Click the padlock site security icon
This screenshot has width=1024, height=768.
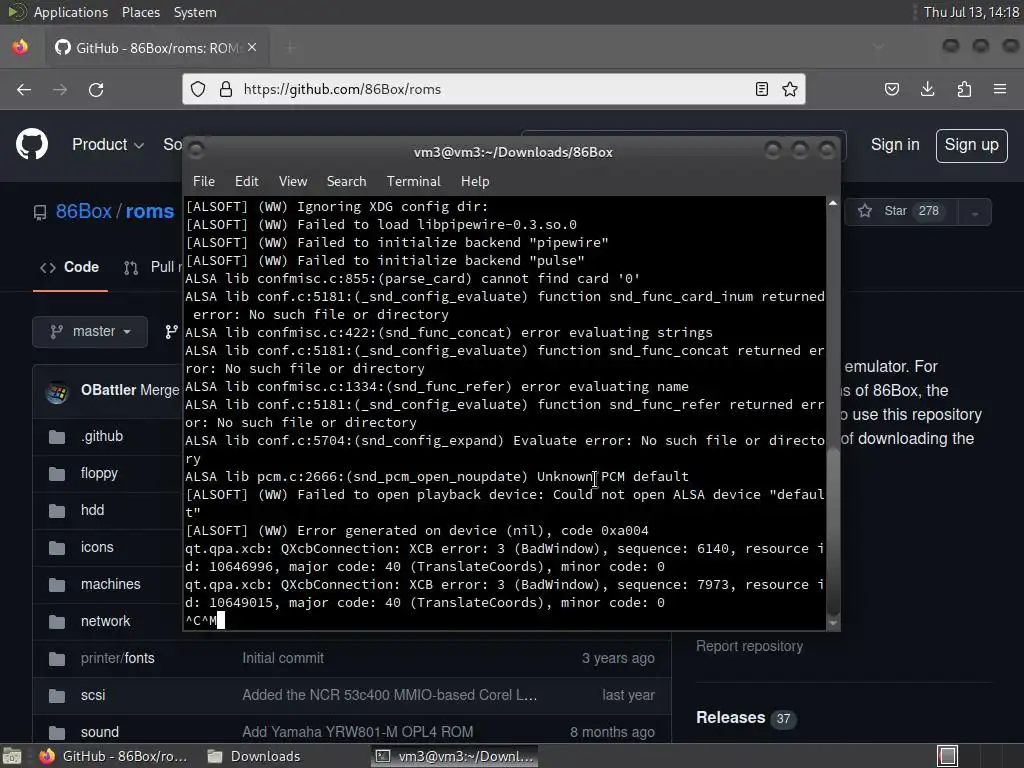coord(225,89)
